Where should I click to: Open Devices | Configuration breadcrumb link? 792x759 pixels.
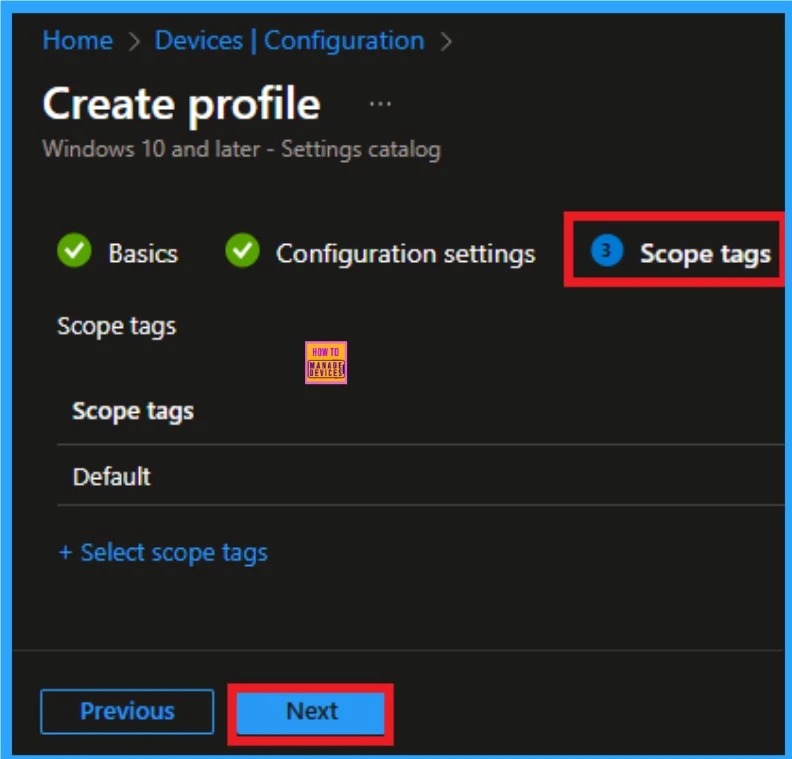click(289, 40)
